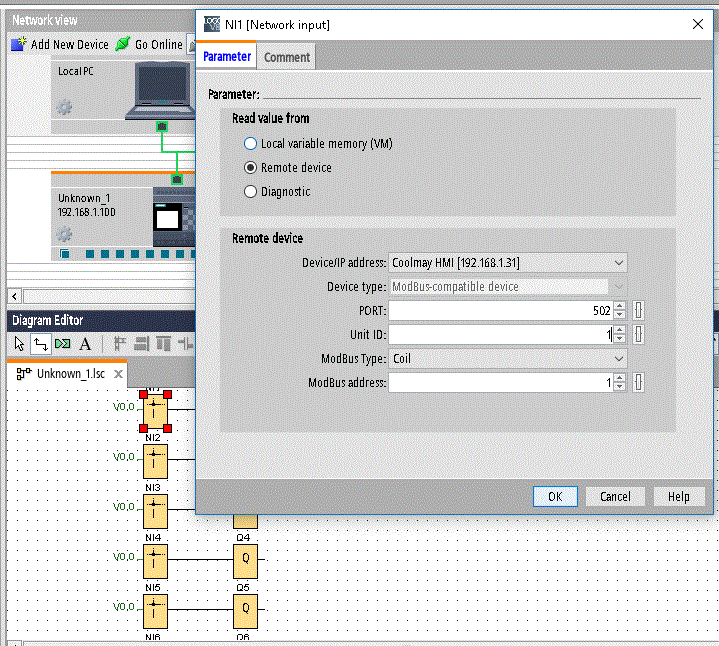The image size is (719, 646).
Task: Click the Unknown_1 192.168.1.100 device label
Action: coord(86,205)
